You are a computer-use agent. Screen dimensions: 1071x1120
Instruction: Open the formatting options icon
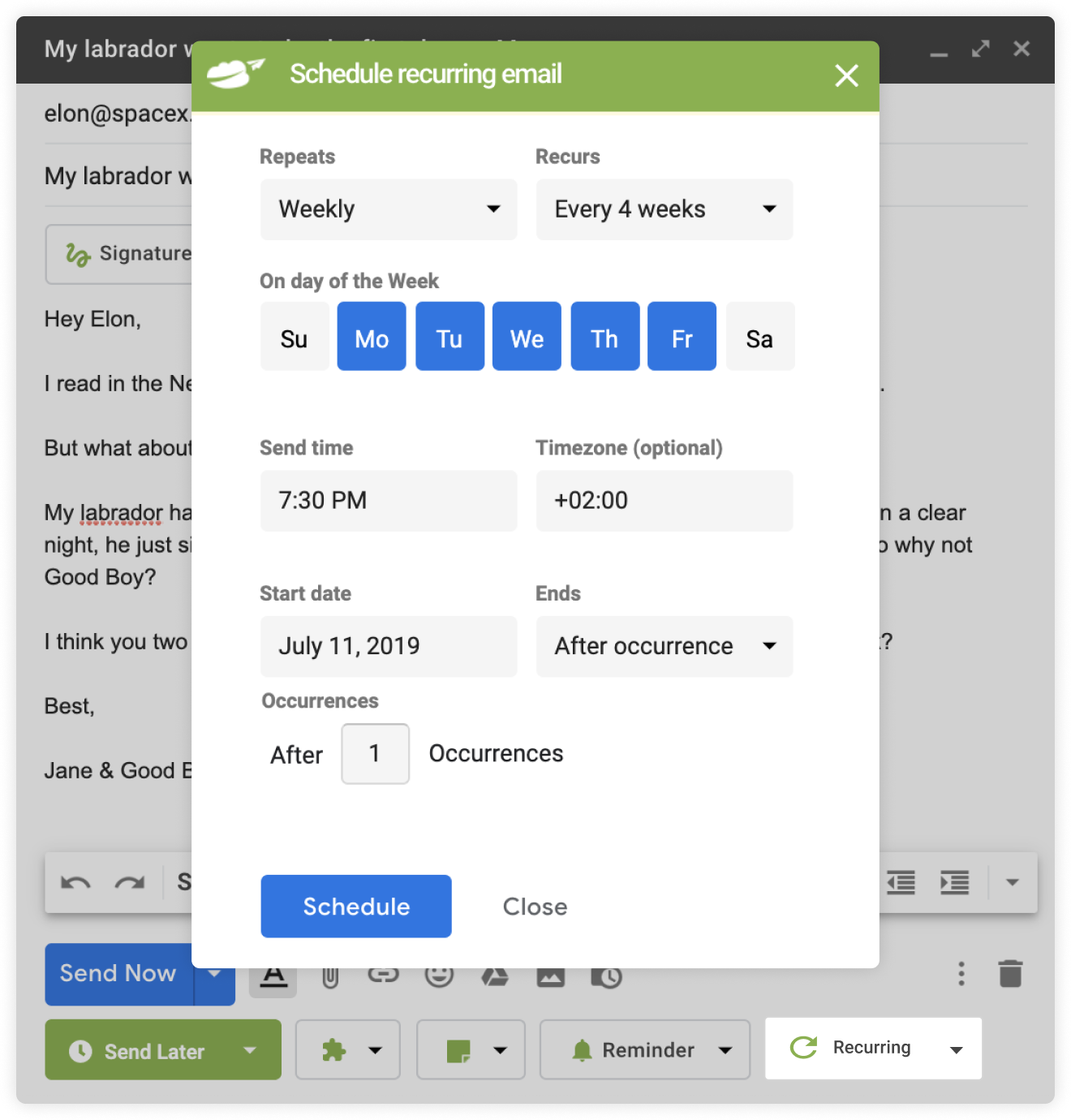point(273,975)
